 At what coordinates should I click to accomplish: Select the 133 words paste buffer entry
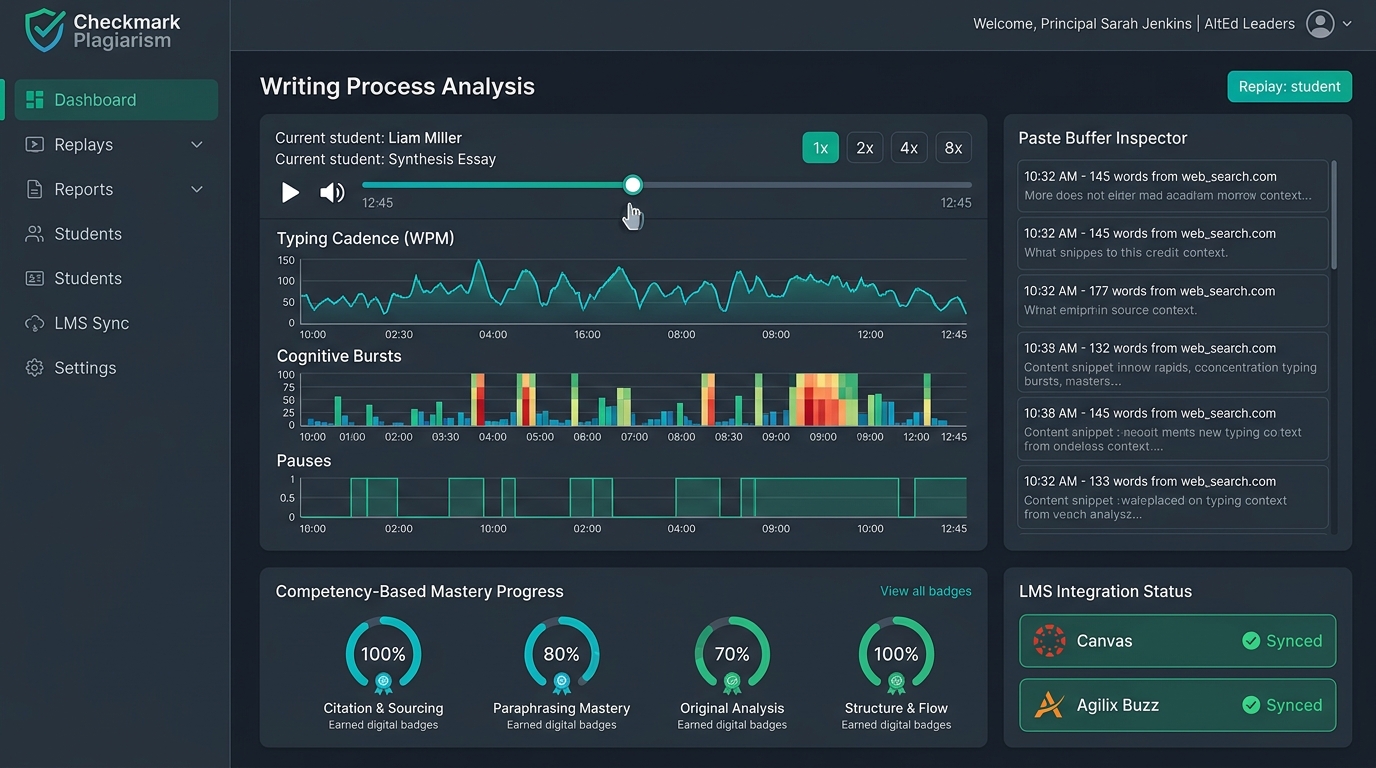[x=1173, y=497]
